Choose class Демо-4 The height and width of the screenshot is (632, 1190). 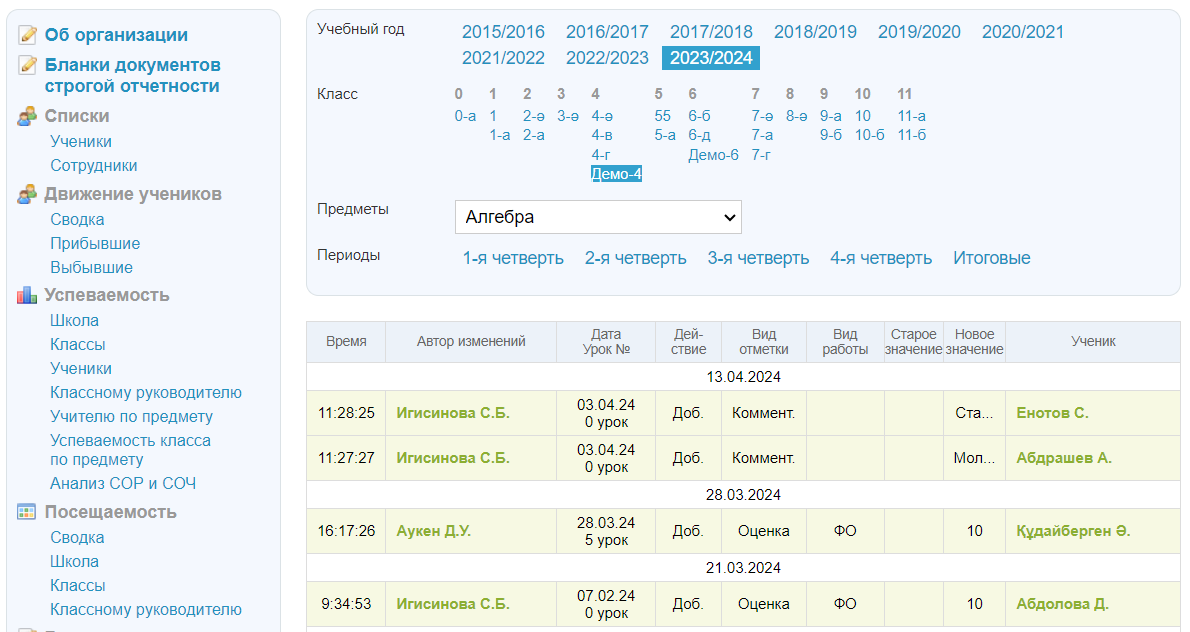616,174
